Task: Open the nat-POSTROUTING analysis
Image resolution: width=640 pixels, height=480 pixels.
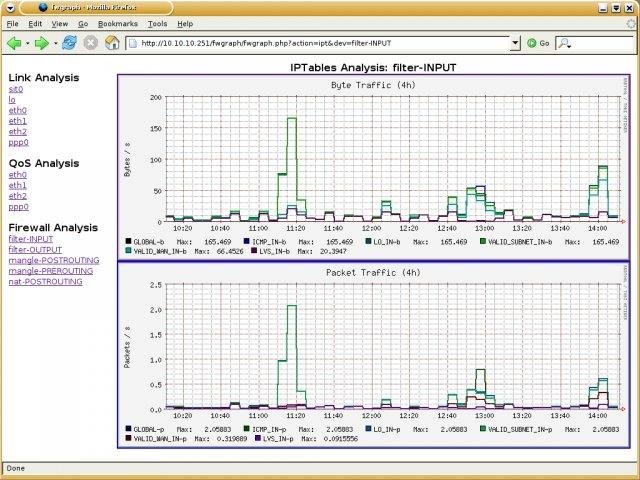Action: pos(46,282)
